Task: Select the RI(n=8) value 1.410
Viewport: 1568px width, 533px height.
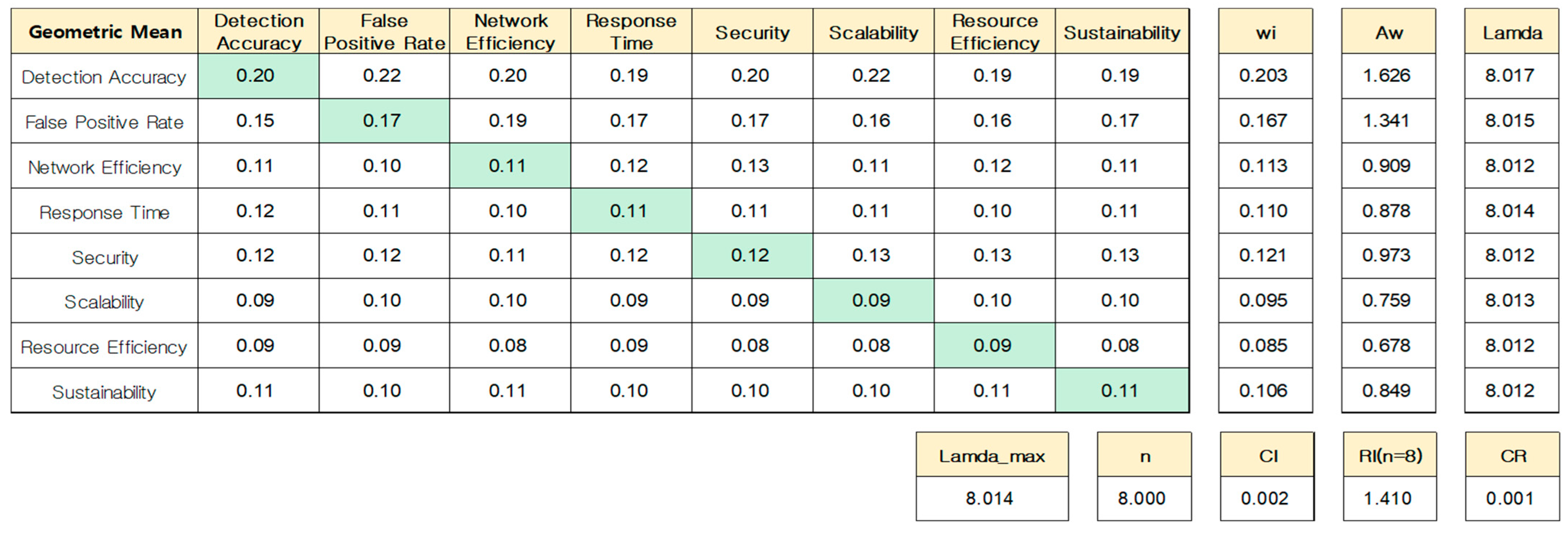Action: (x=1388, y=499)
